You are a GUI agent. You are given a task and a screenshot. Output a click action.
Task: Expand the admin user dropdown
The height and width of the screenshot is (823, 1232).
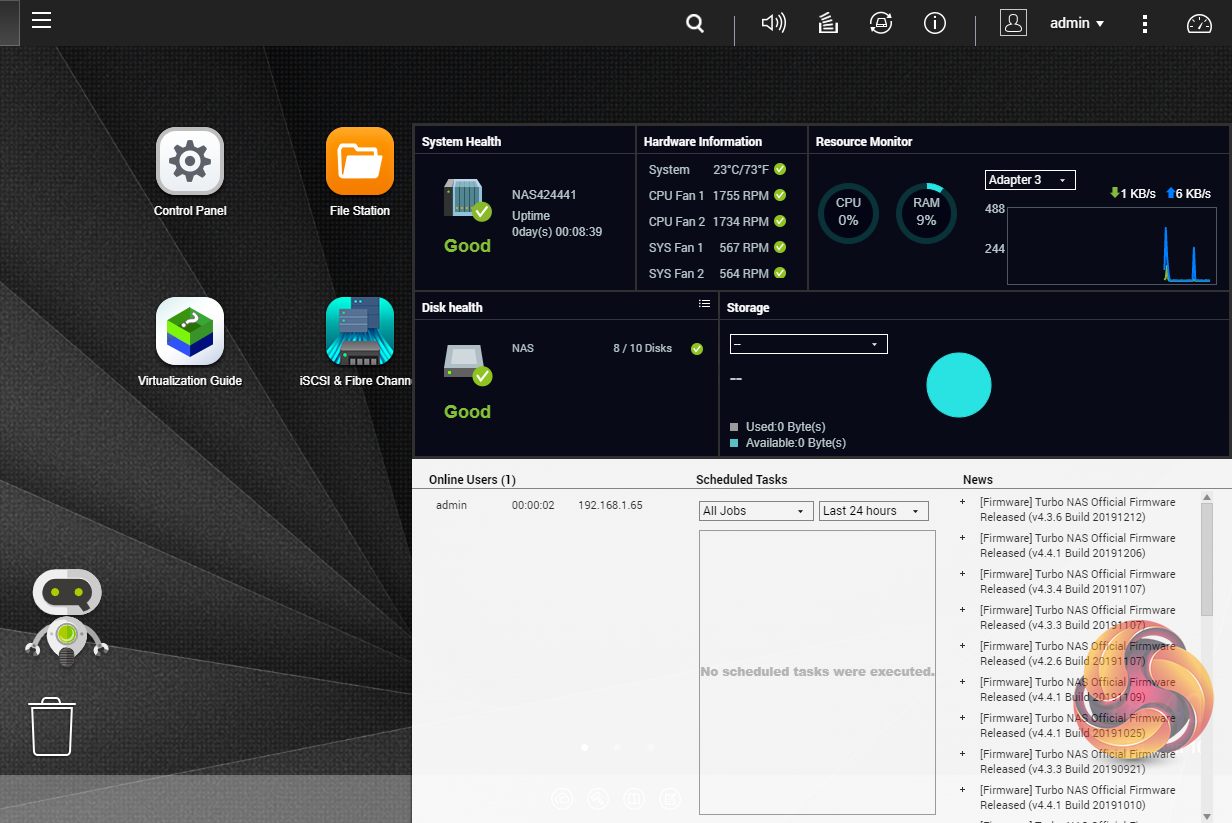click(x=1077, y=24)
